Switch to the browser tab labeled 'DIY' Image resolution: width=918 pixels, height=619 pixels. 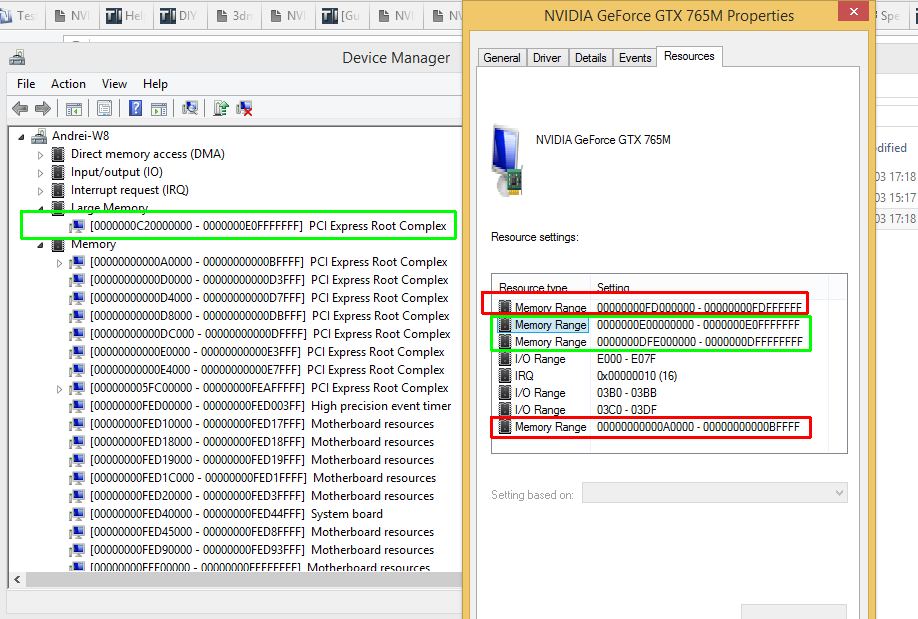180,16
